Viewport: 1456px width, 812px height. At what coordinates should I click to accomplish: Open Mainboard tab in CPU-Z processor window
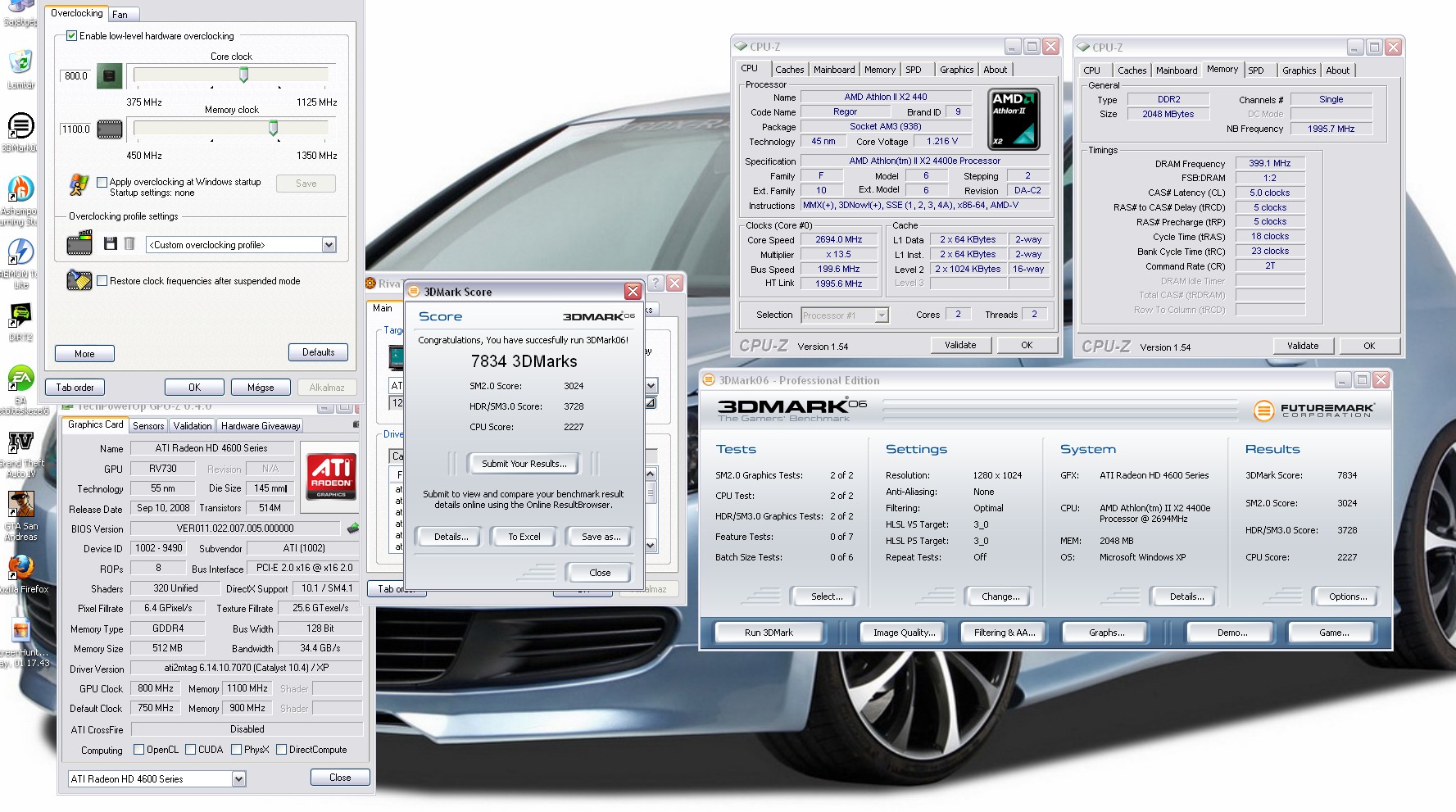pos(834,70)
